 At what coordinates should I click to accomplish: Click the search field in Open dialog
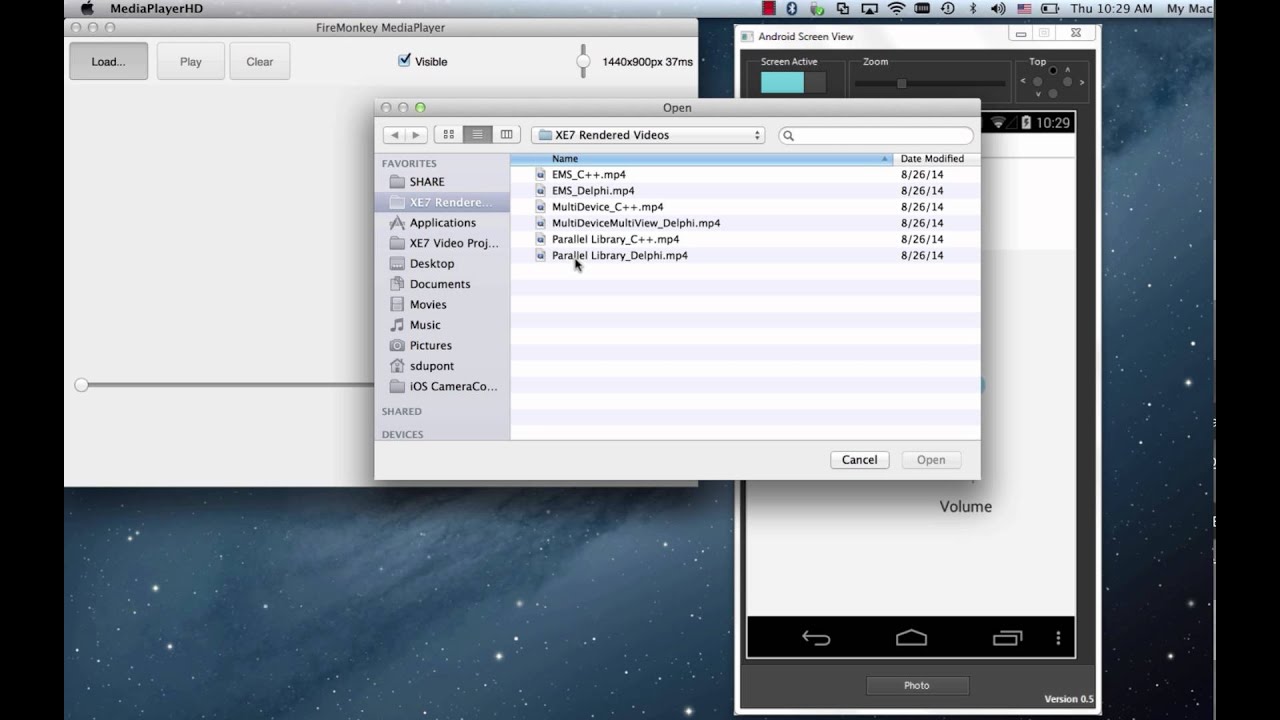(x=876, y=135)
